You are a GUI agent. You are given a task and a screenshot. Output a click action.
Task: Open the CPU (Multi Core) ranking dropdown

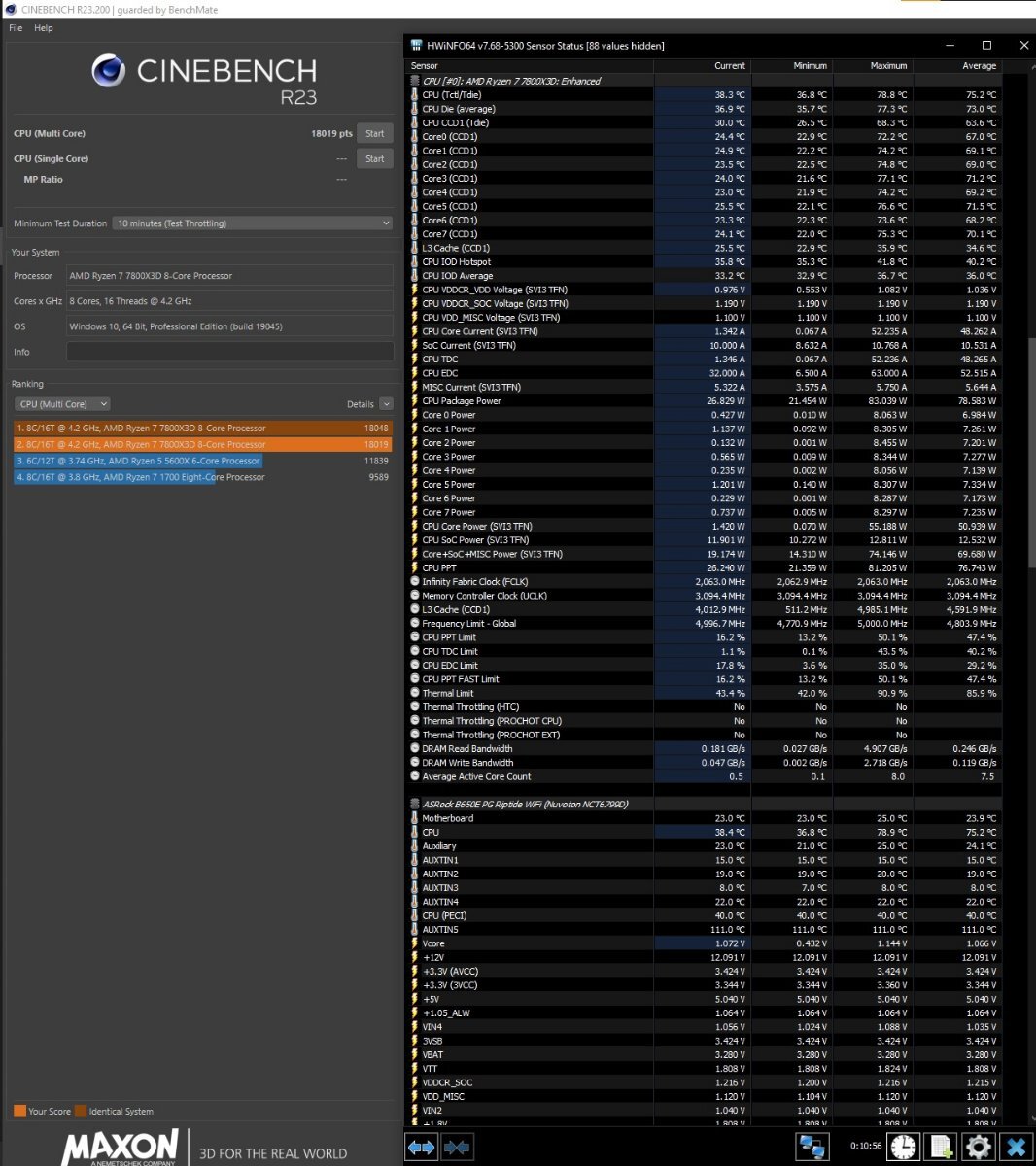pos(62,404)
